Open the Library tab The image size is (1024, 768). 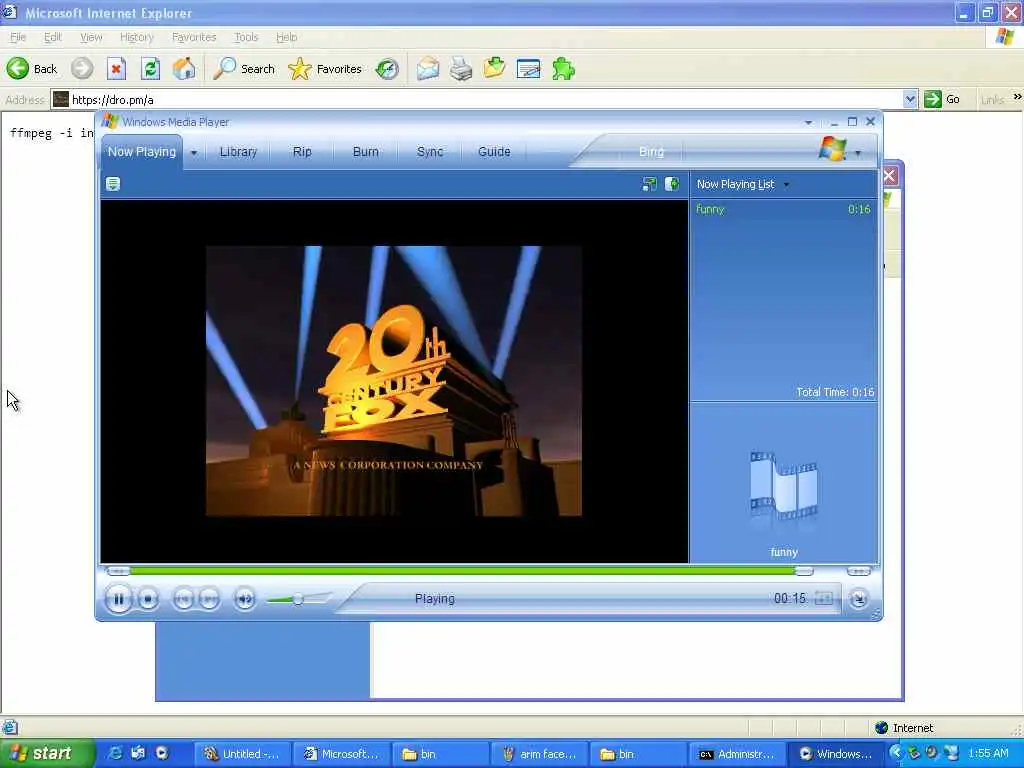(x=238, y=152)
